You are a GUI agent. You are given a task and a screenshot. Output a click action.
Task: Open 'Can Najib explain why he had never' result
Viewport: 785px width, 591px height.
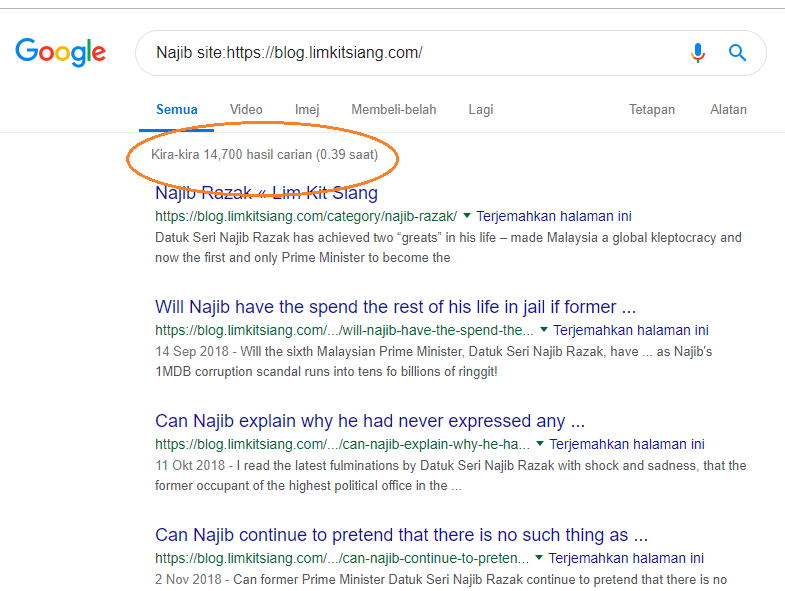[x=370, y=420]
